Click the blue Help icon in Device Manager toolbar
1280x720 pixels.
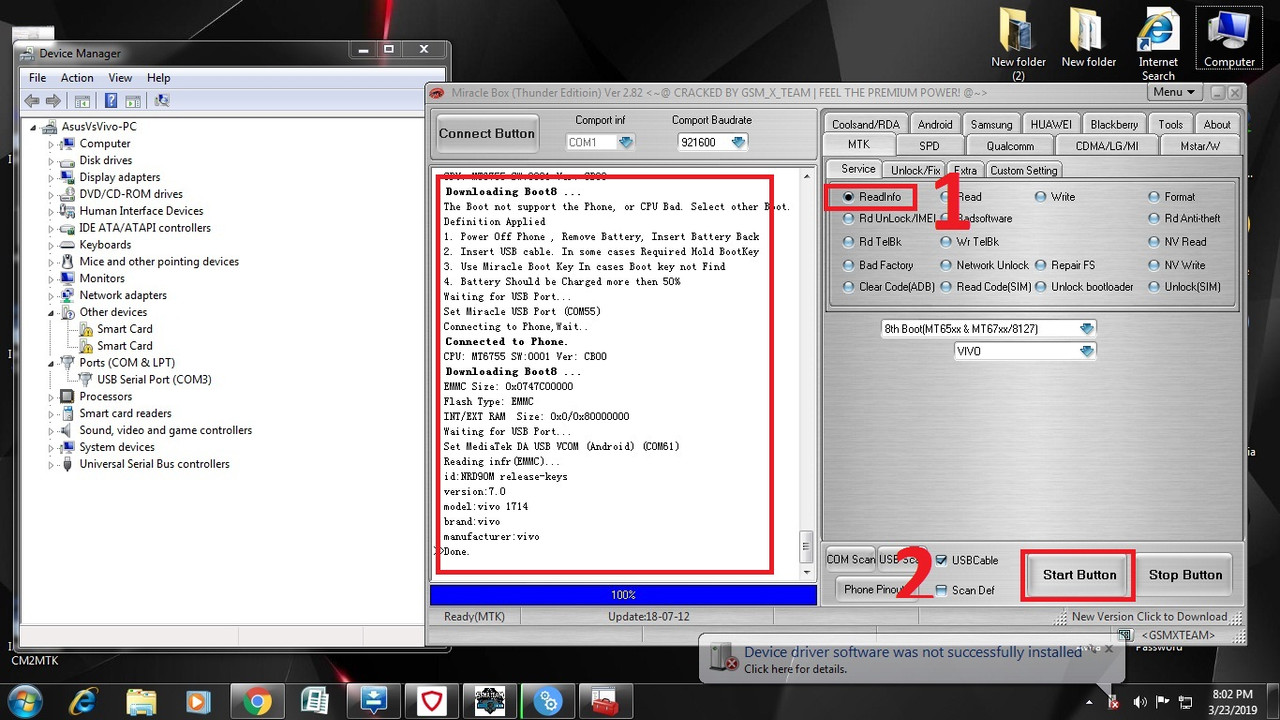pyautogui.click(x=111, y=100)
